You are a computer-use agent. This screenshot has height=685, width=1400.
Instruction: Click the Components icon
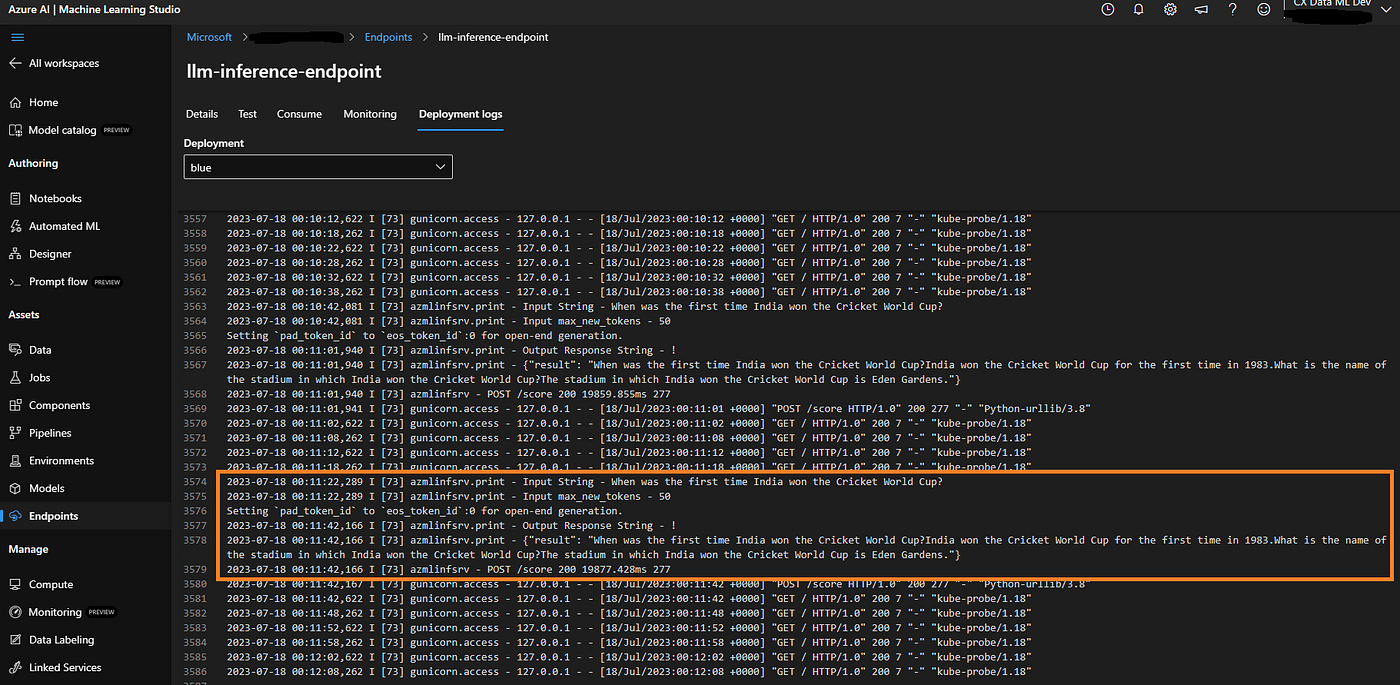click(15, 405)
